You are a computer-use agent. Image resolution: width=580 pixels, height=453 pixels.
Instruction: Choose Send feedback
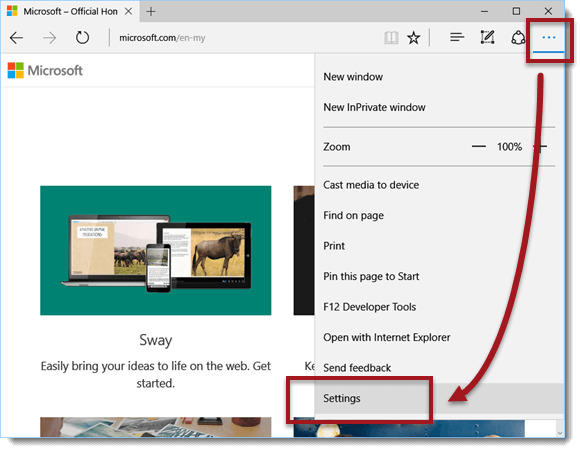[x=439, y=368]
